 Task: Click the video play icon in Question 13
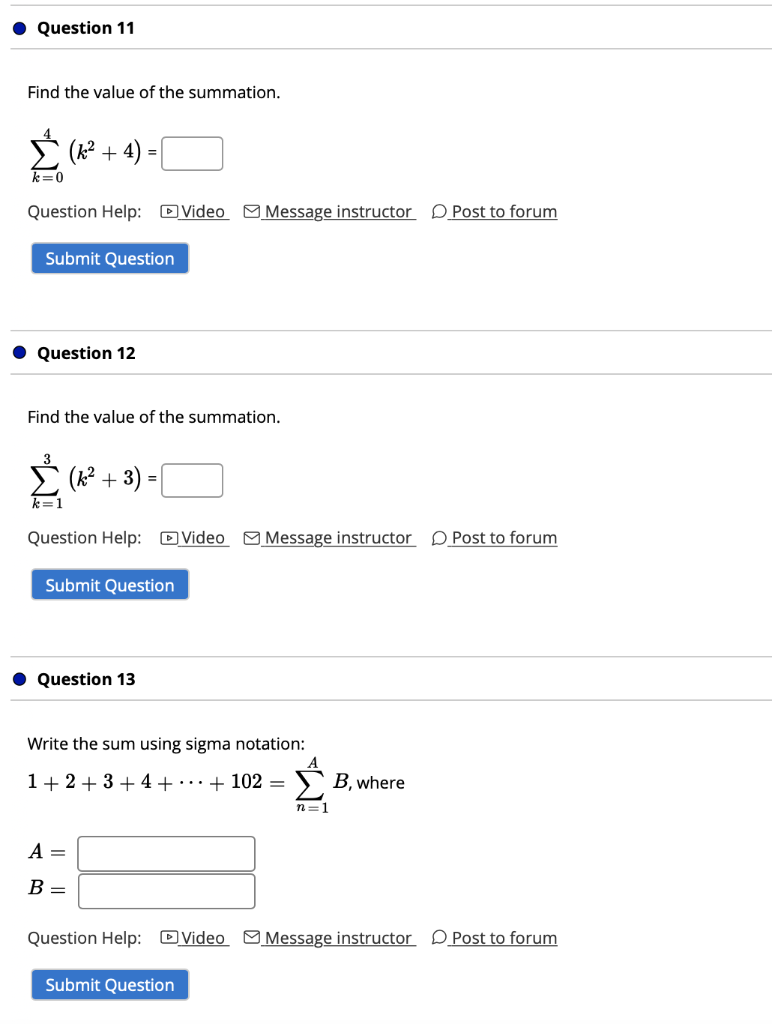(169, 938)
